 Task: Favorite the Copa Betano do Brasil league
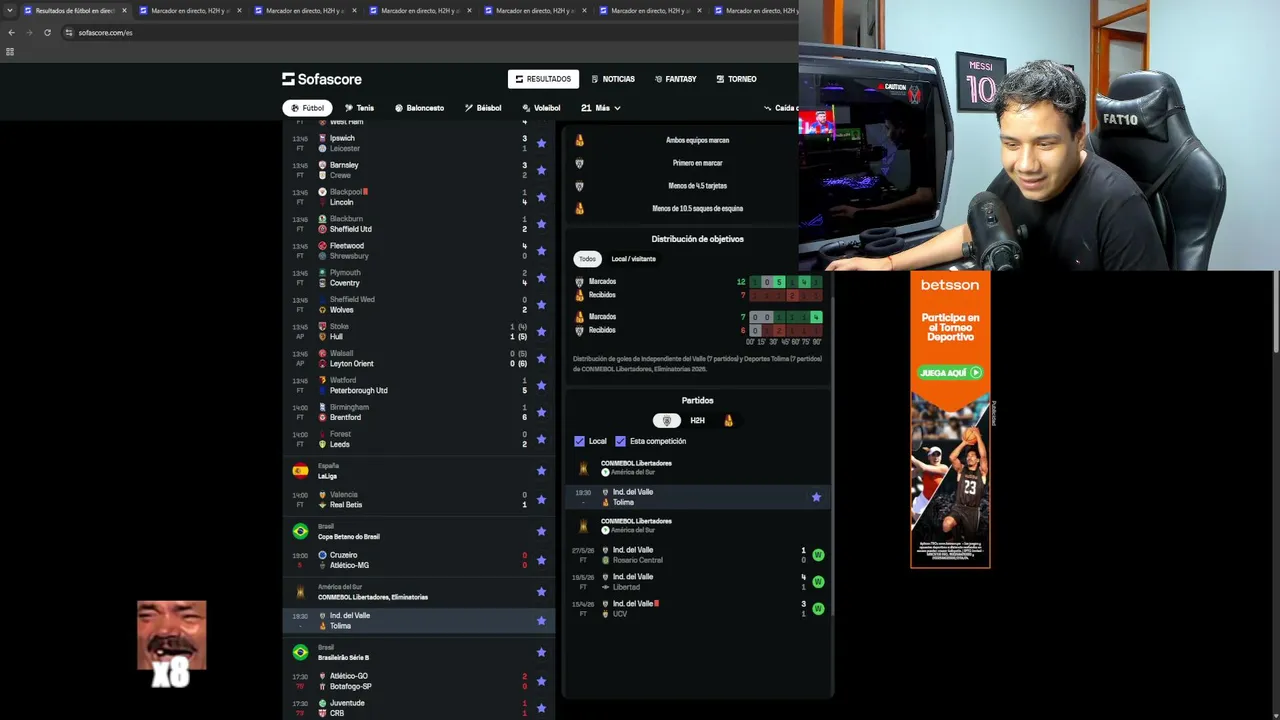[x=541, y=531]
